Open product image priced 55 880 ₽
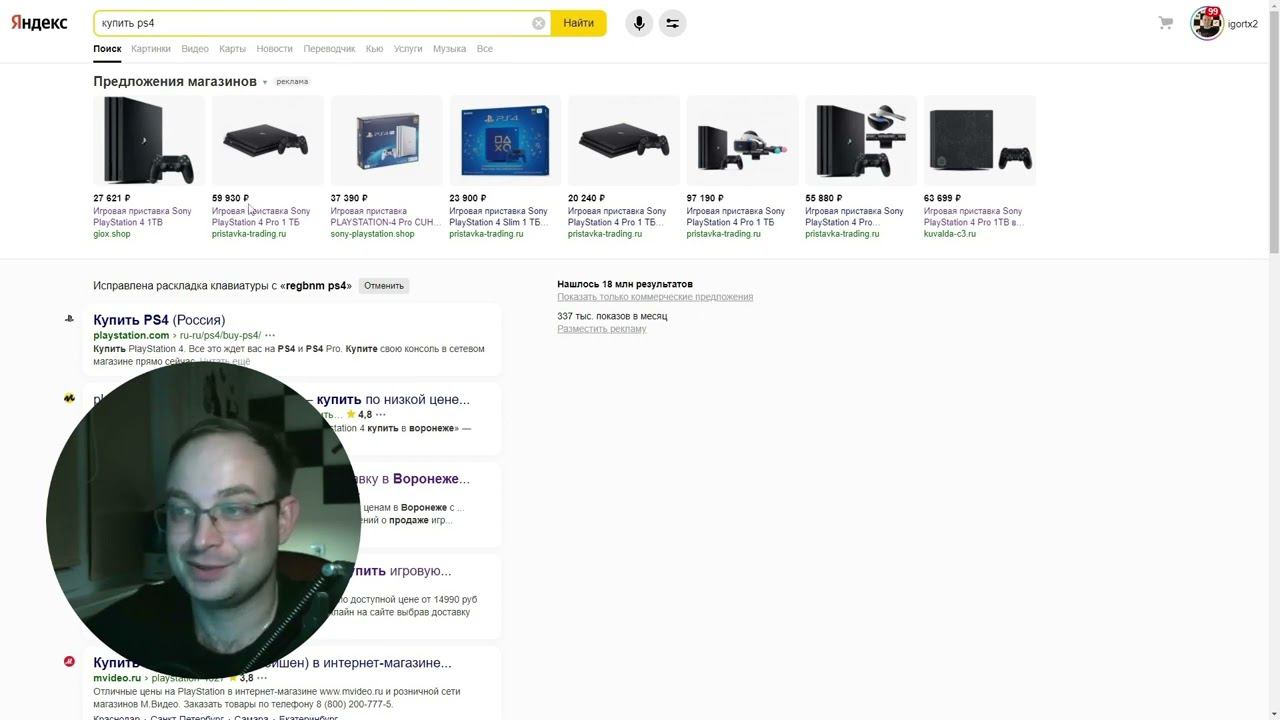Screen dimensions: 1280x720 861,140
